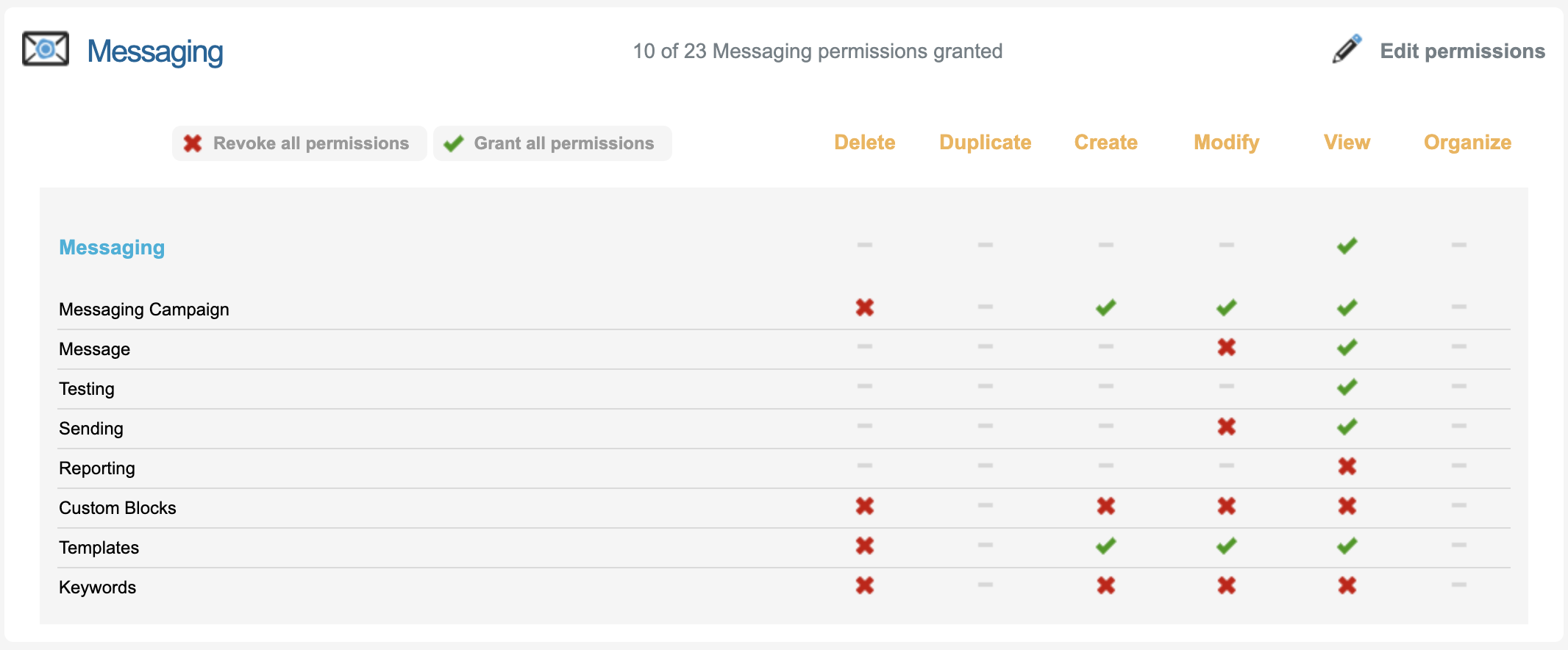Click the Edit permissions pencil icon
Screen dimensions: 1568x650
coord(1347,49)
